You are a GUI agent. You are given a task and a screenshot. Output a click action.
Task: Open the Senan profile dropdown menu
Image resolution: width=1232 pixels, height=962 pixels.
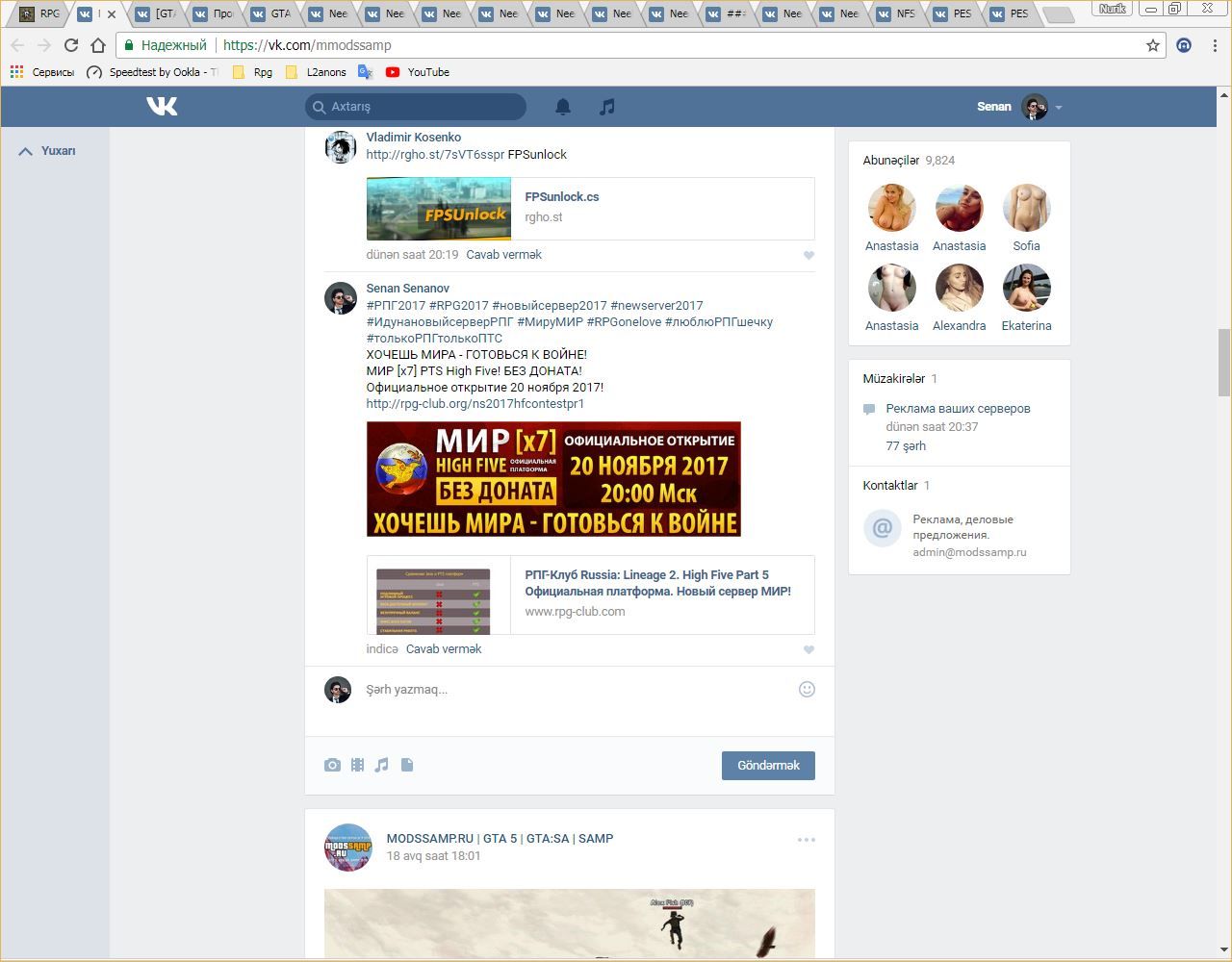pos(1058,107)
